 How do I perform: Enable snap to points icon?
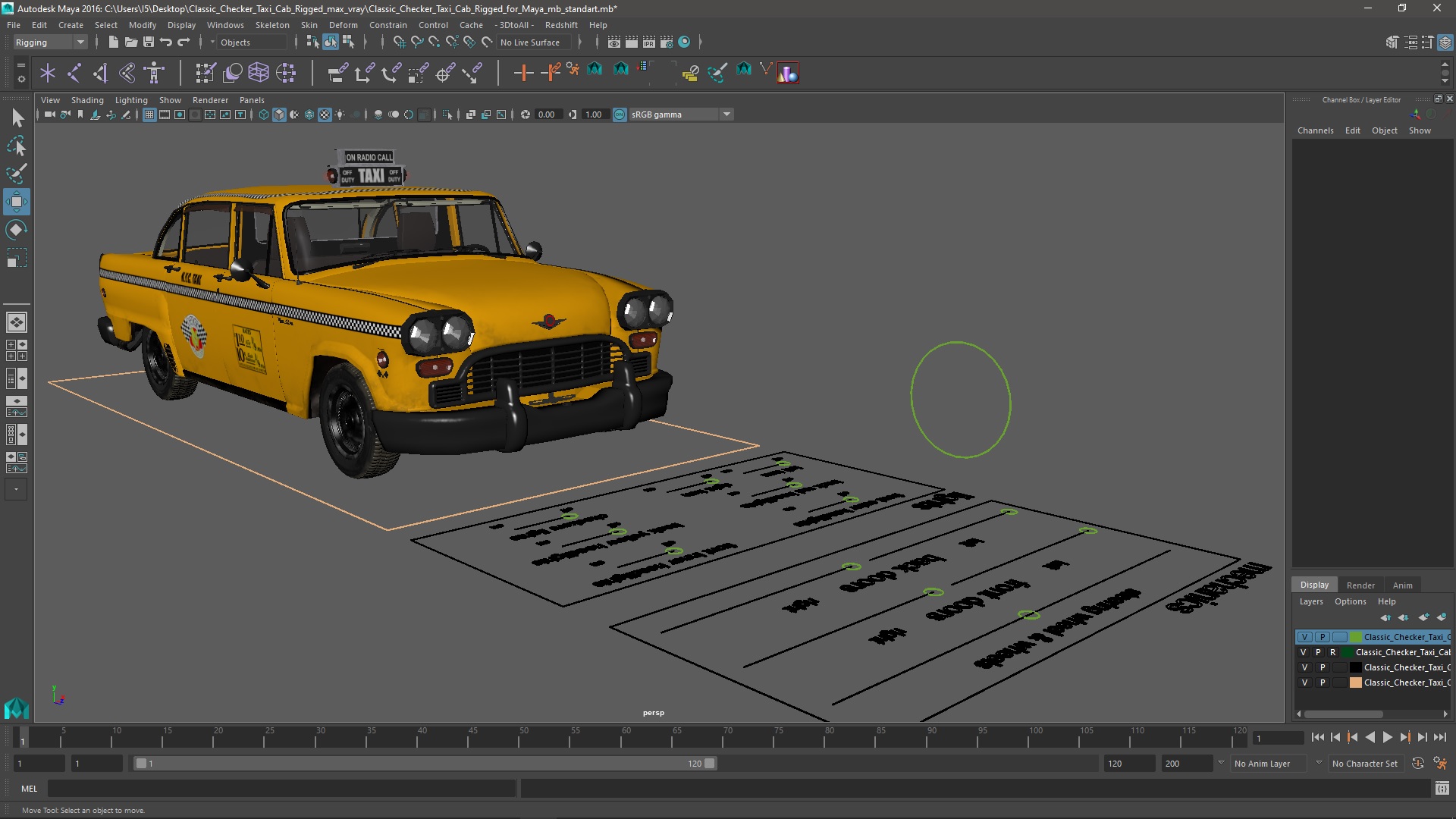click(434, 42)
